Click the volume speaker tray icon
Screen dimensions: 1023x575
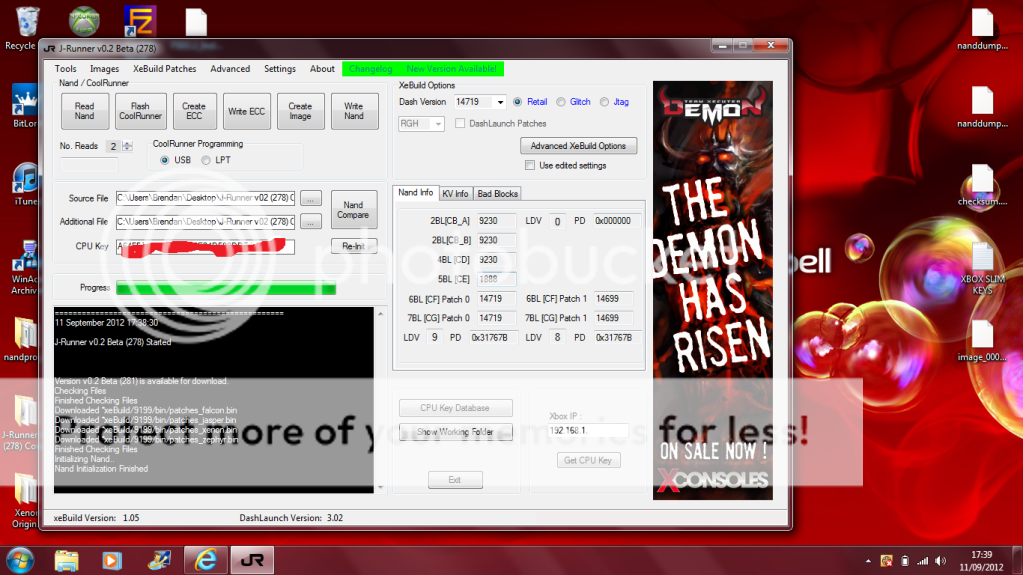point(942,560)
